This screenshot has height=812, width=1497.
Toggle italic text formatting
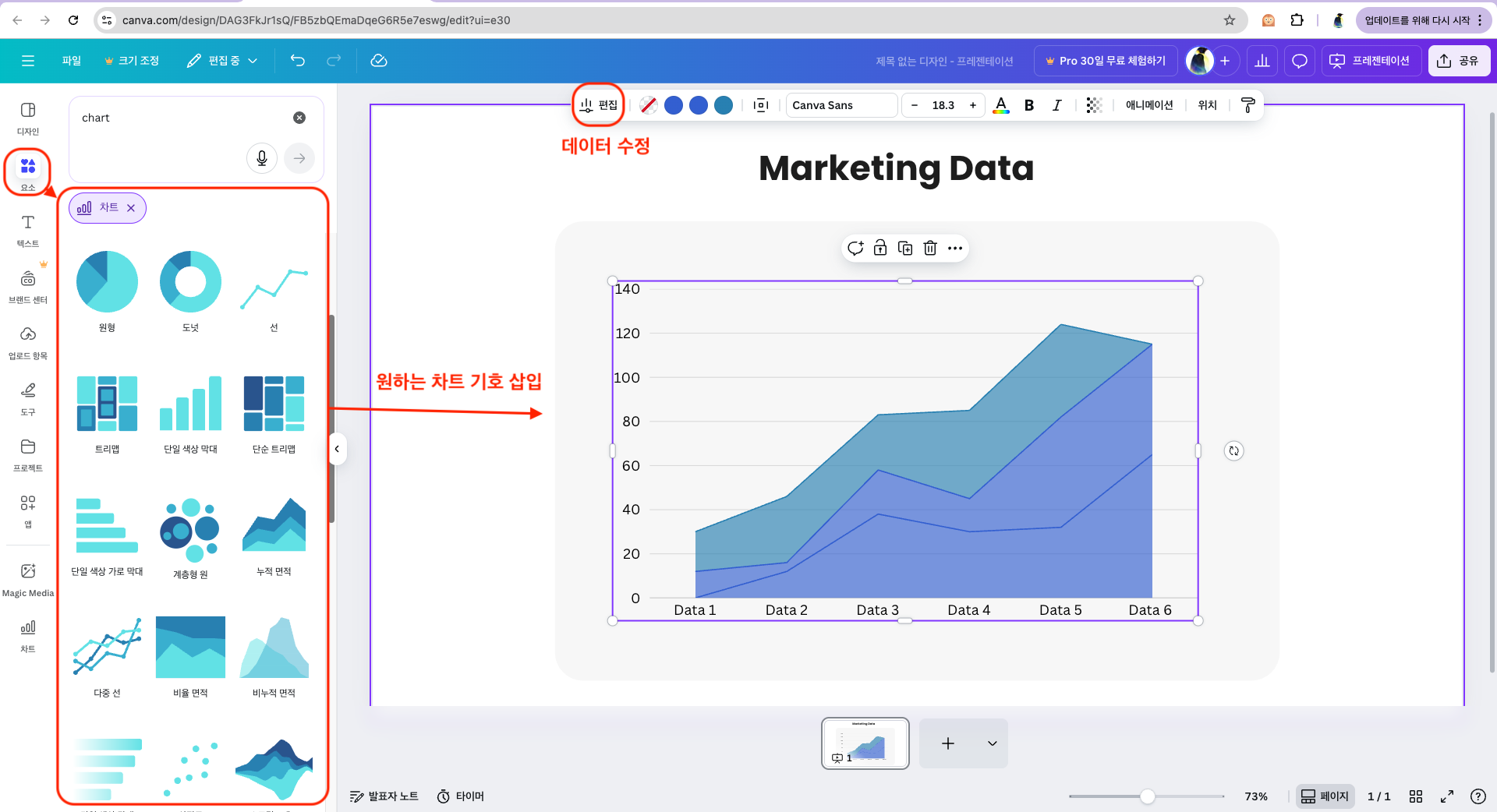pos(1056,105)
